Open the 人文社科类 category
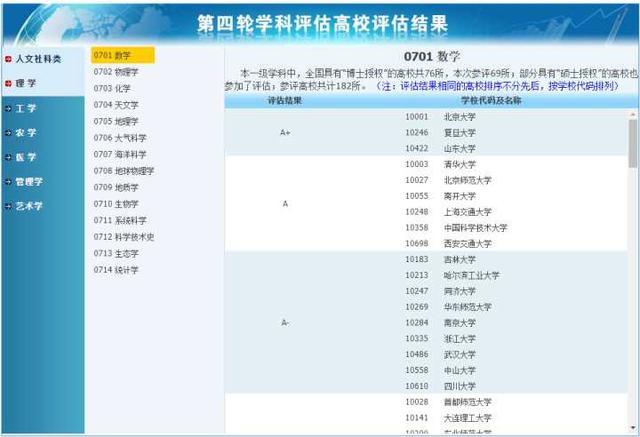The height and width of the screenshot is (437, 640). tap(38, 59)
